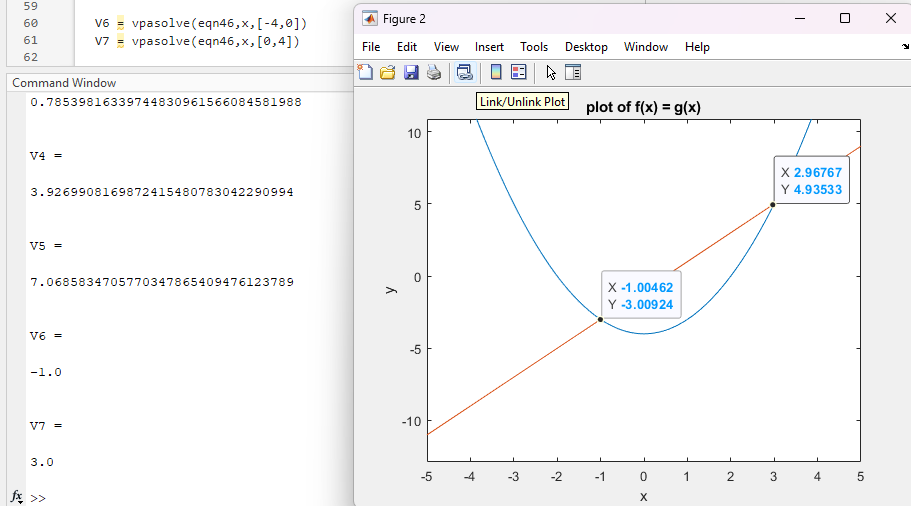Click the New Figure toolbar icon
The width and height of the screenshot is (911, 506).
(x=366, y=72)
